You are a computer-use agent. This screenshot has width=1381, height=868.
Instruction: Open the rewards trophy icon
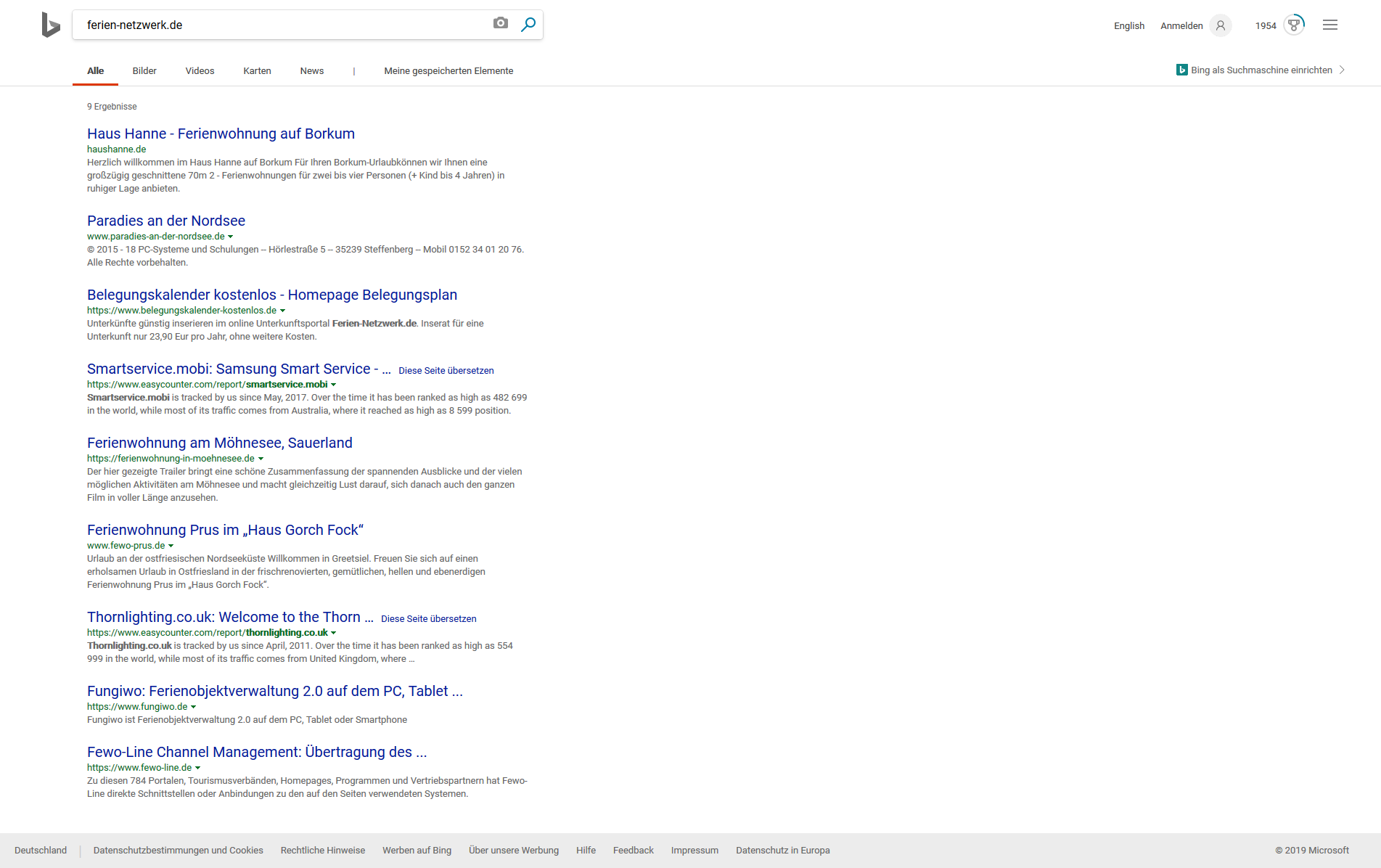pos(1294,25)
